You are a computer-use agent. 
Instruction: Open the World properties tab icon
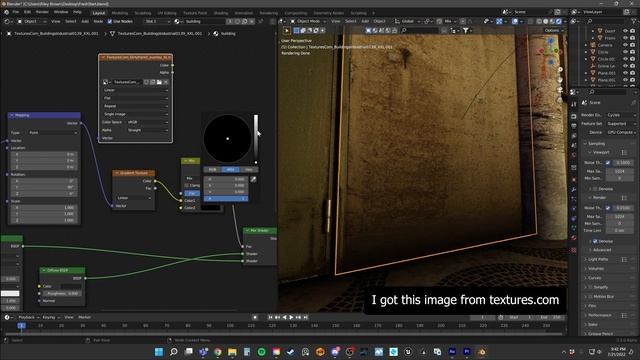[x=574, y=155]
